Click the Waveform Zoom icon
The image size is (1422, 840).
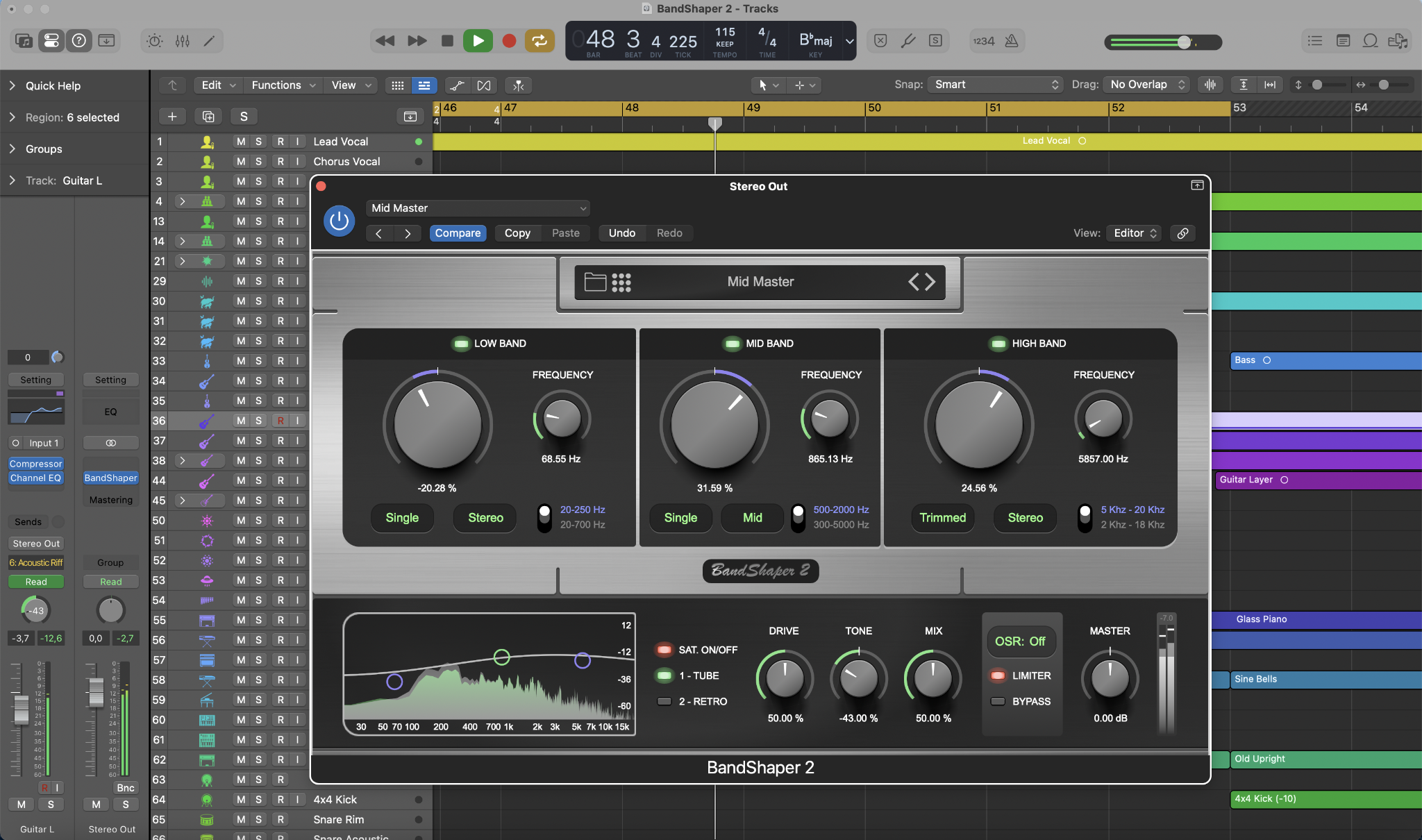pyautogui.click(x=1210, y=85)
